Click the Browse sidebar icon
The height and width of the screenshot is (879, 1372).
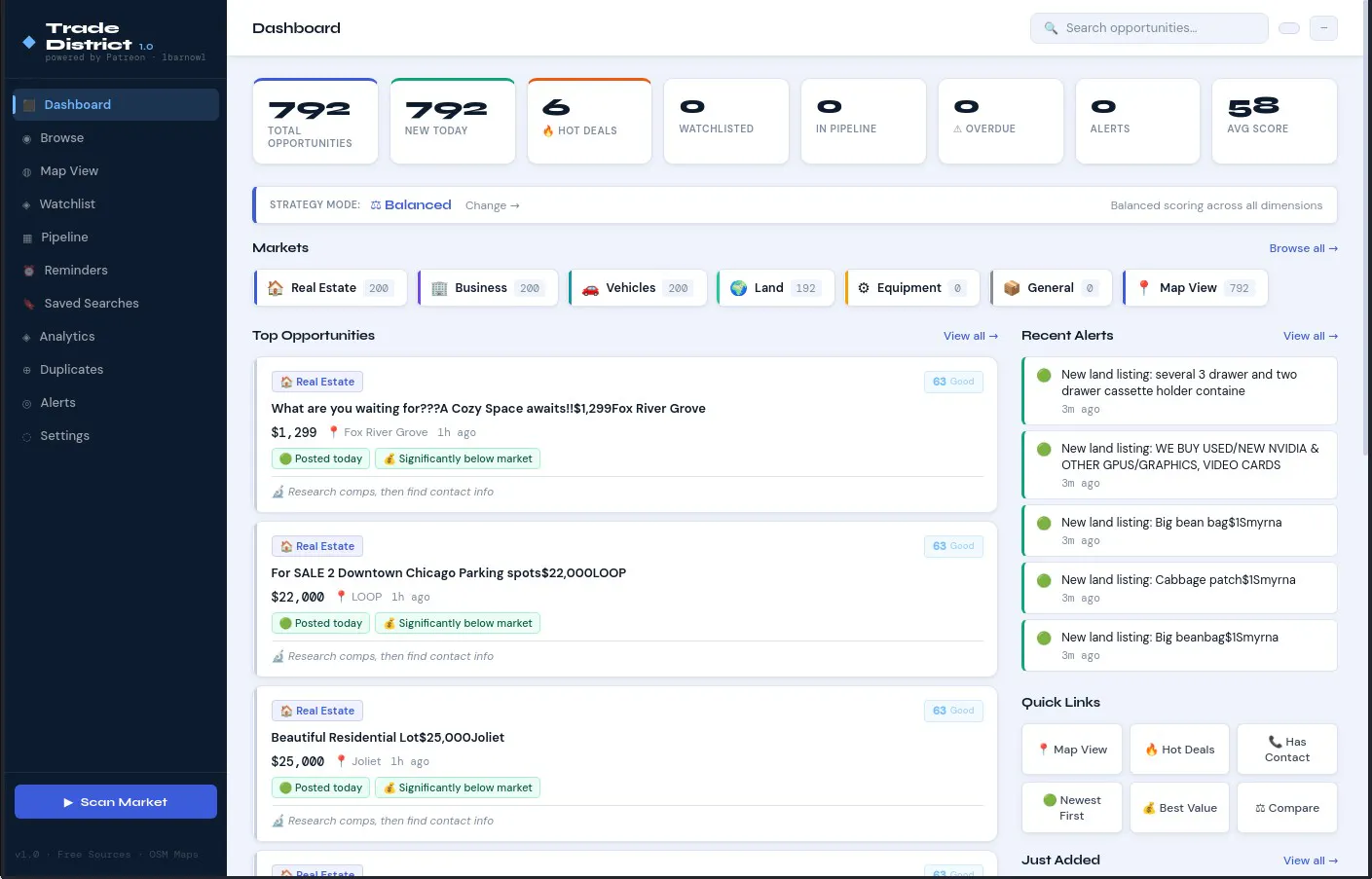27,139
